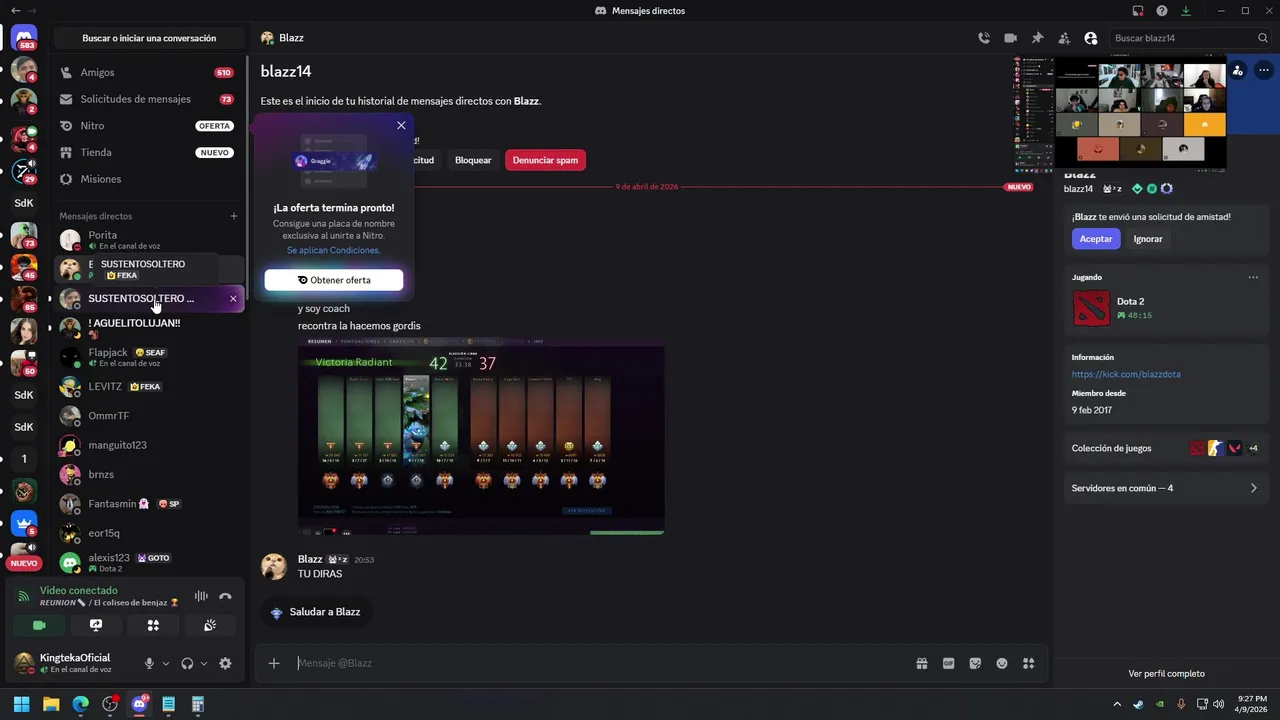The width and height of the screenshot is (1280, 720).
Task: Open the Discord help icon
Action: point(1162,11)
